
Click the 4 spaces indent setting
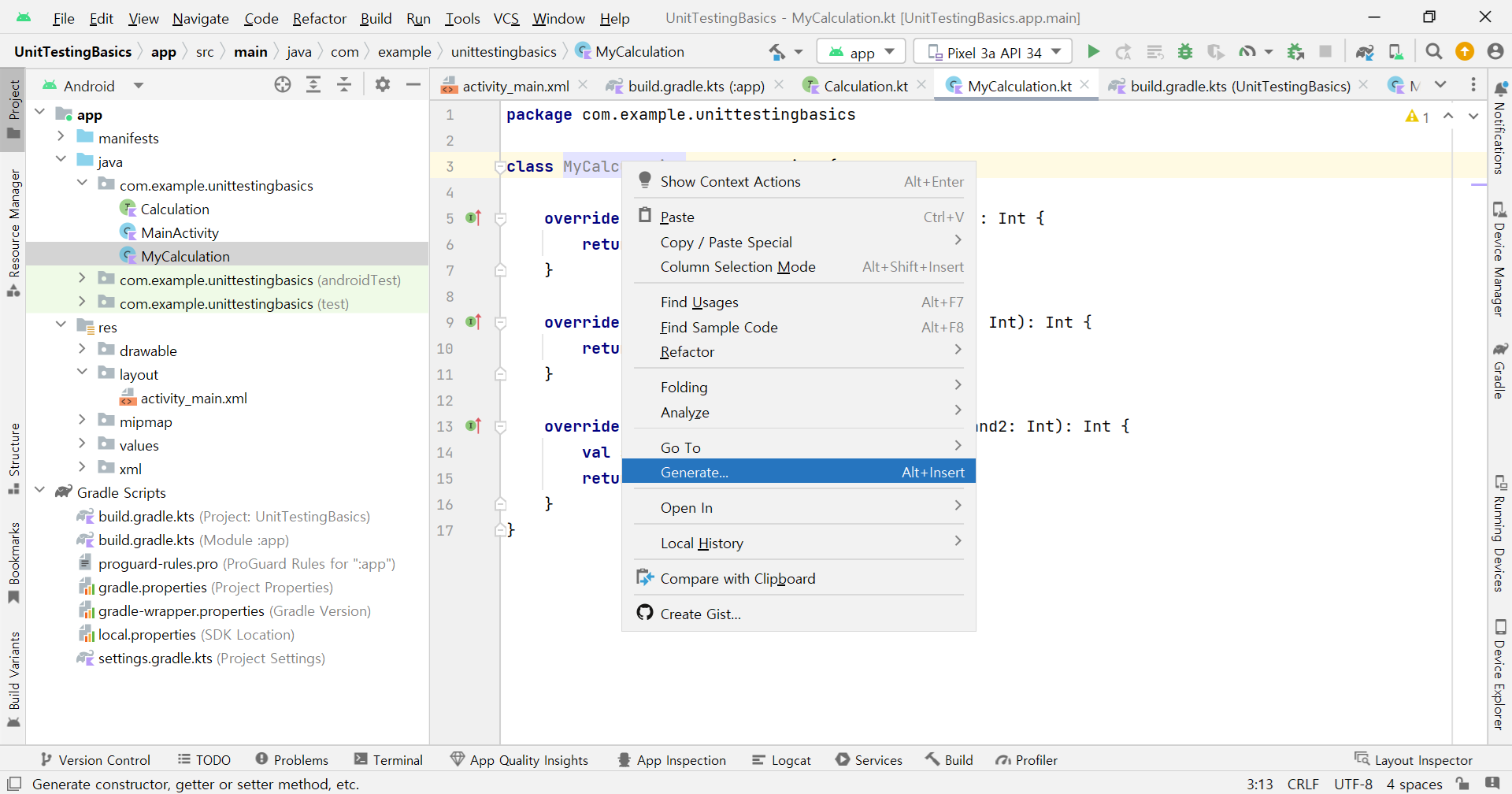pos(1414,784)
